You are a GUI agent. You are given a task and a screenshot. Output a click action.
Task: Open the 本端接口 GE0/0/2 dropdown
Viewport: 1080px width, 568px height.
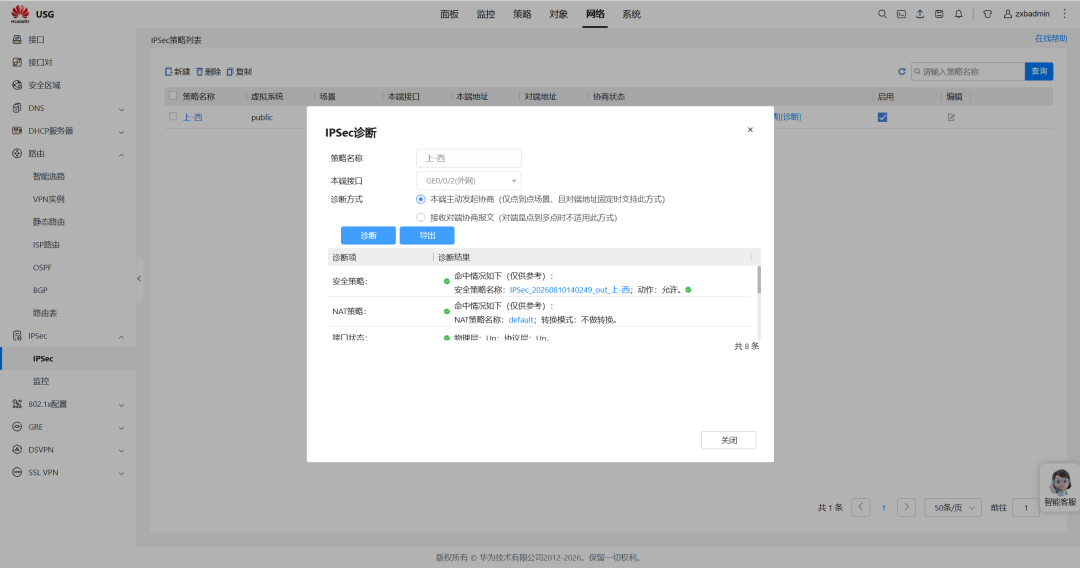click(x=468, y=181)
